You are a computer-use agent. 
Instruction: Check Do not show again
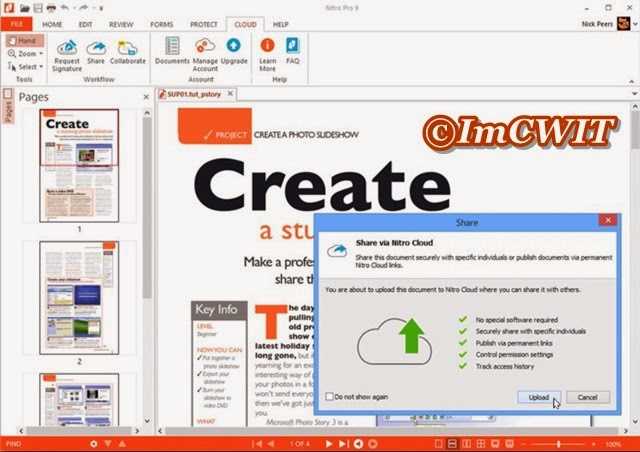[x=329, y=396]
